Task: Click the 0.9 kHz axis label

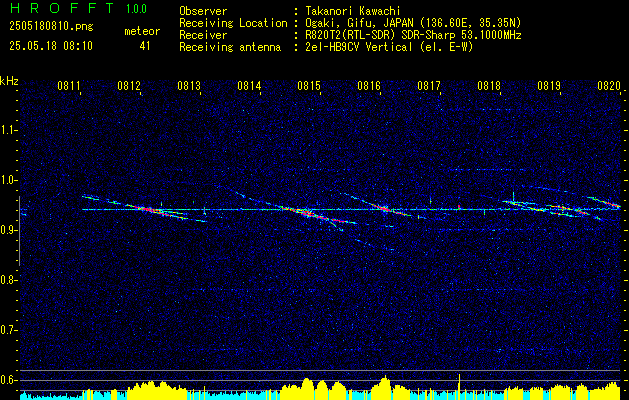Action: coord(9,230)
